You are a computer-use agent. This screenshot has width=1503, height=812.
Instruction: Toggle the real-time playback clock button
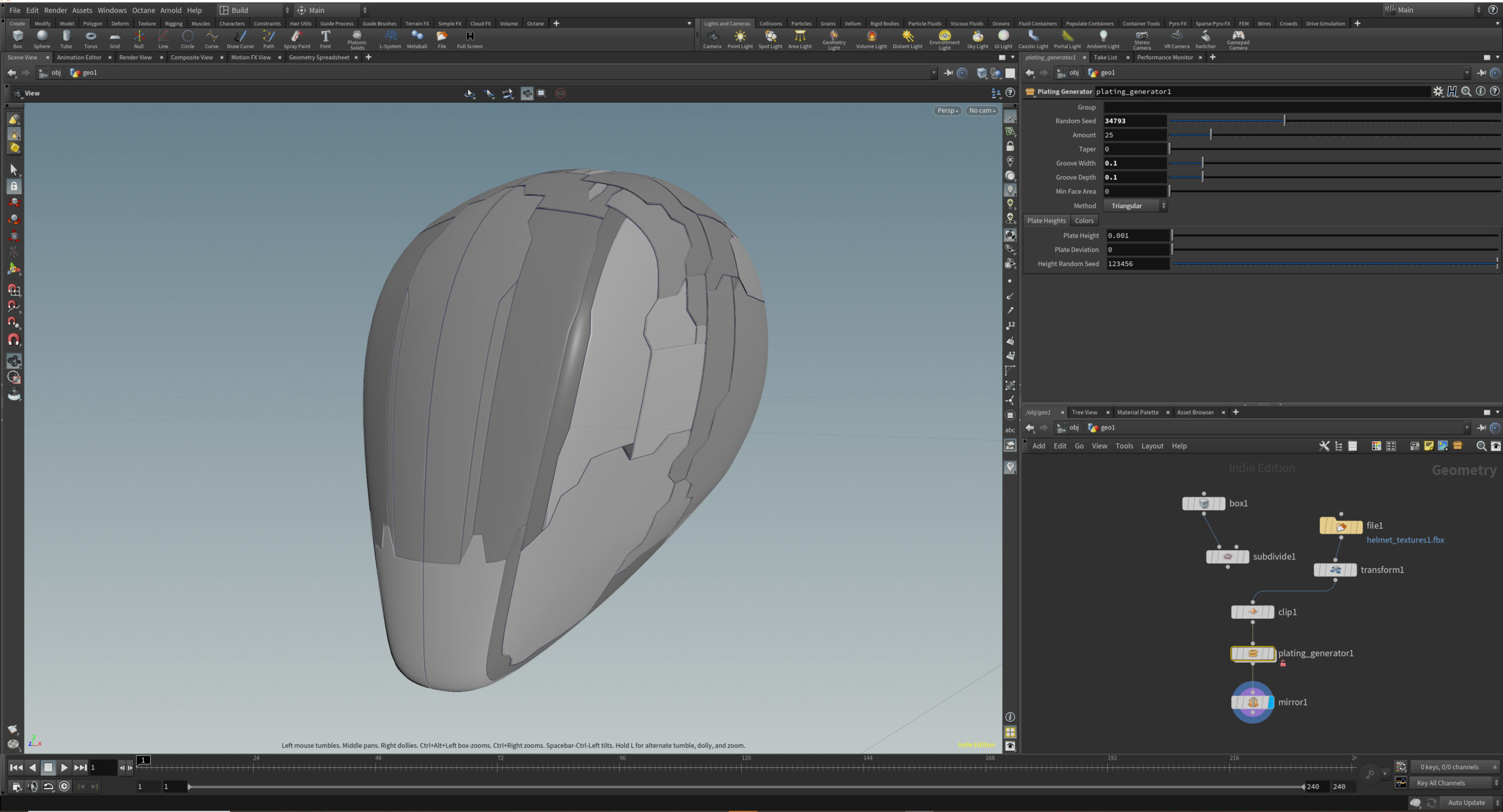(x=65, y=786)
